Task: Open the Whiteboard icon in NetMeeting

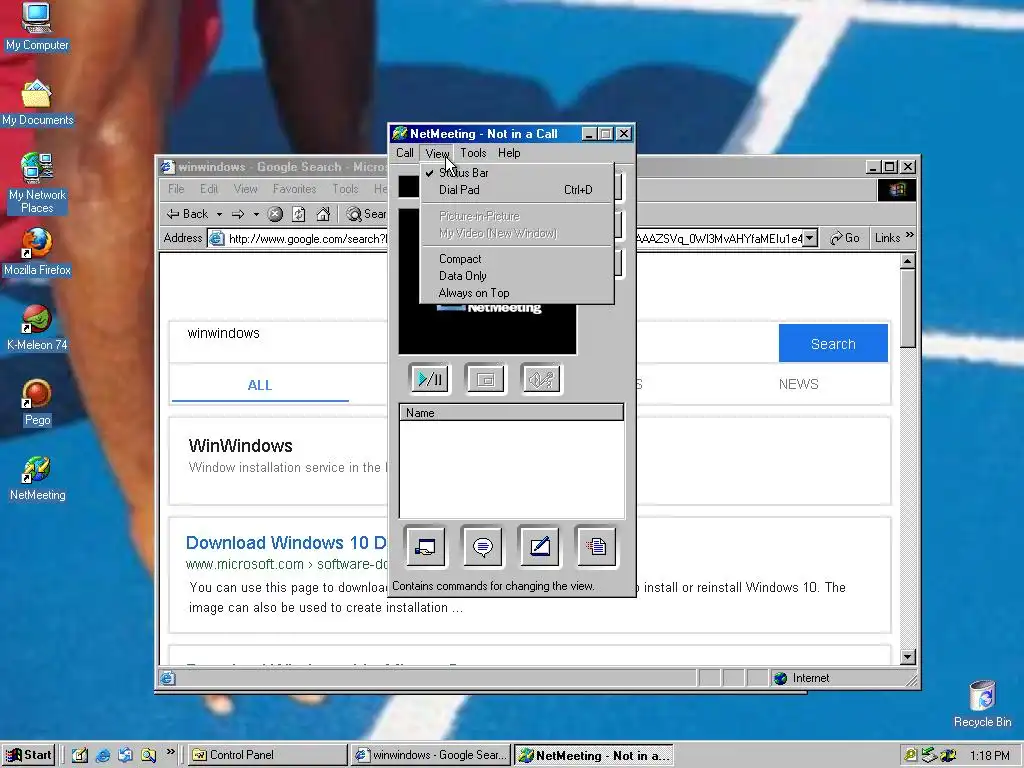Action: [539, 546]
